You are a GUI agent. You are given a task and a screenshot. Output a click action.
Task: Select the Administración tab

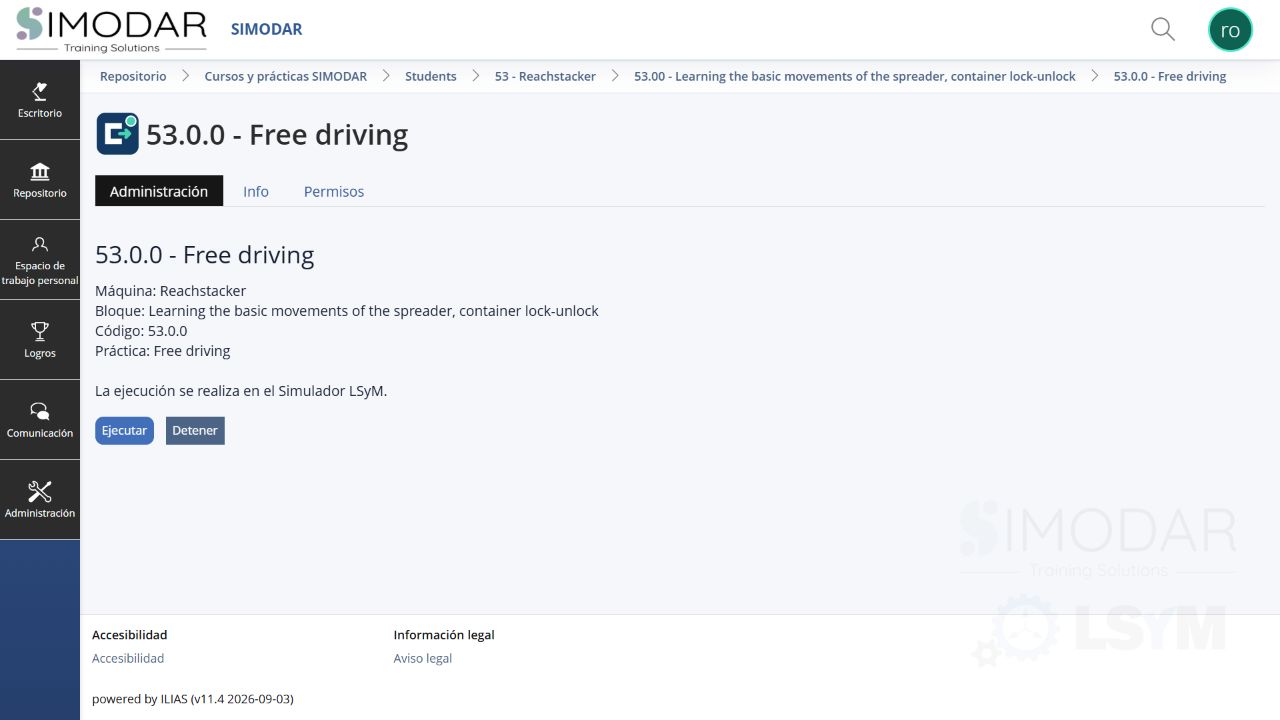pos(159,191)
